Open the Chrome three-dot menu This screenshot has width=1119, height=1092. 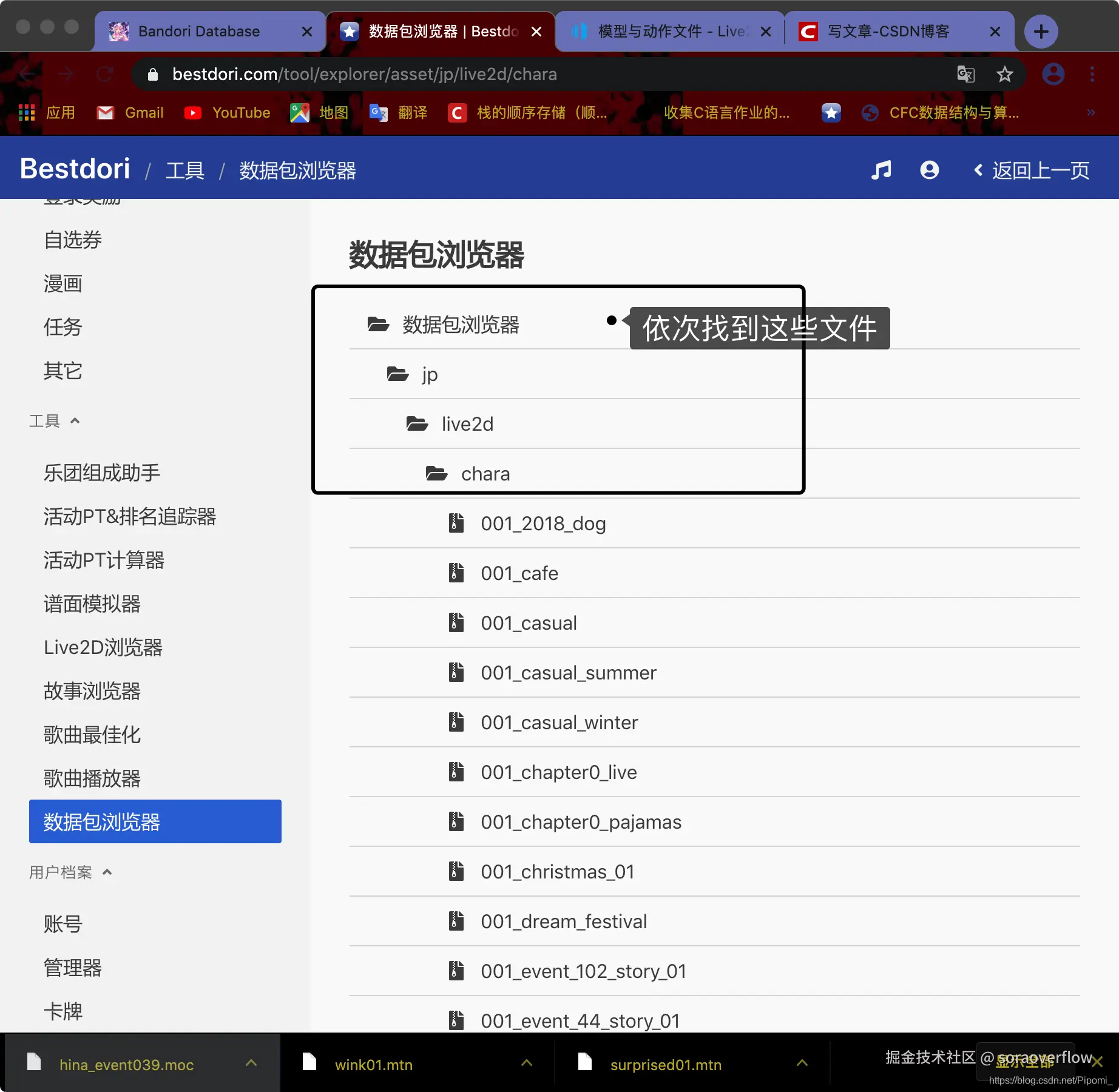(x=1092, y=74)
